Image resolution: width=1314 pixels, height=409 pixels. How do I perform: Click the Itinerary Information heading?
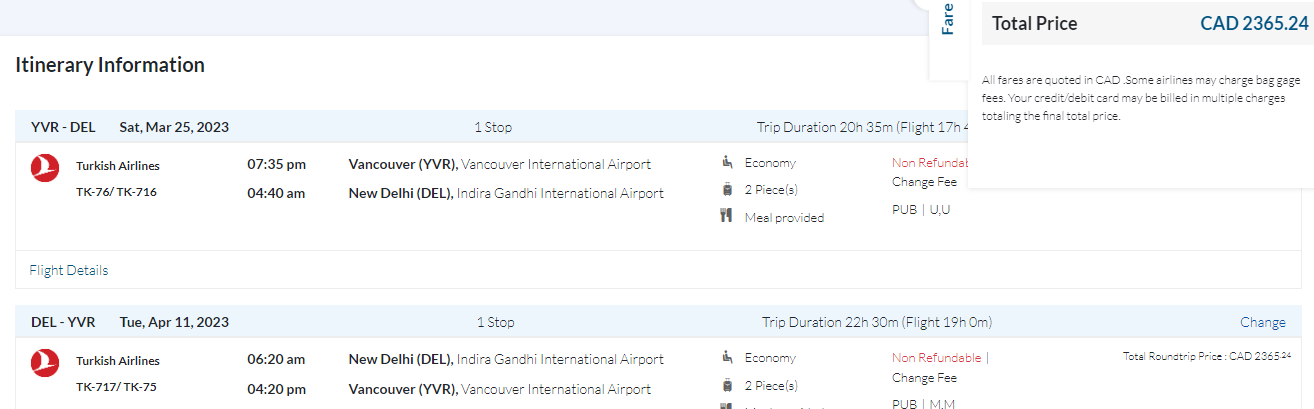pos(110,65)
